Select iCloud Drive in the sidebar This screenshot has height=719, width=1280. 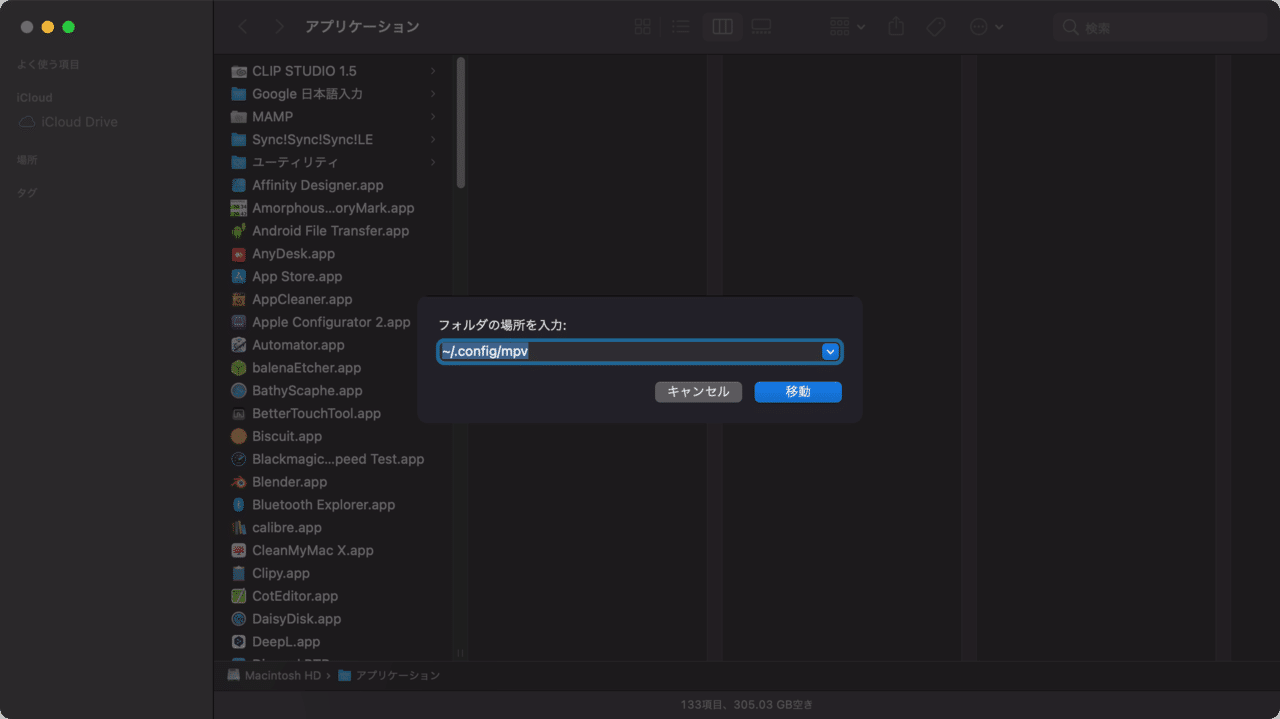pyautogui.click(x=77, y=121)
